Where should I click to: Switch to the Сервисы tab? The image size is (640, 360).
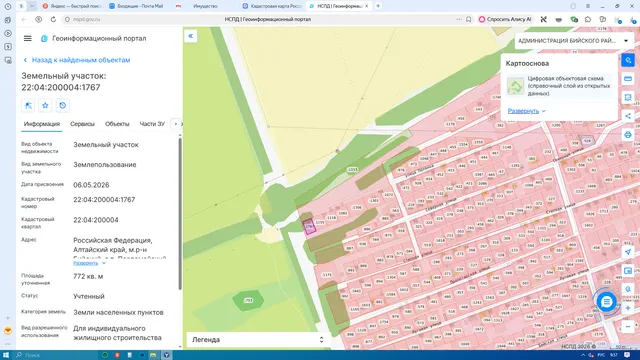(82, 124)
